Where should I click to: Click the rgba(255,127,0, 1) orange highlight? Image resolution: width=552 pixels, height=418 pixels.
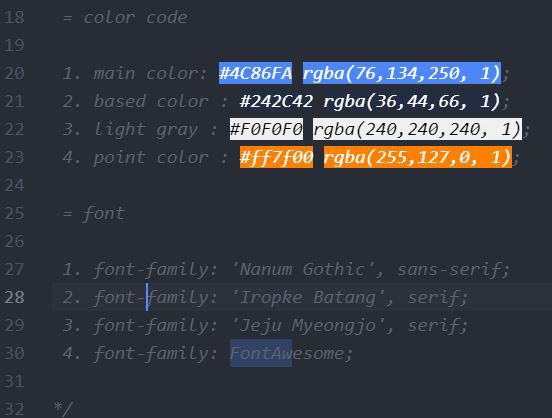click(x=418, y=157)
